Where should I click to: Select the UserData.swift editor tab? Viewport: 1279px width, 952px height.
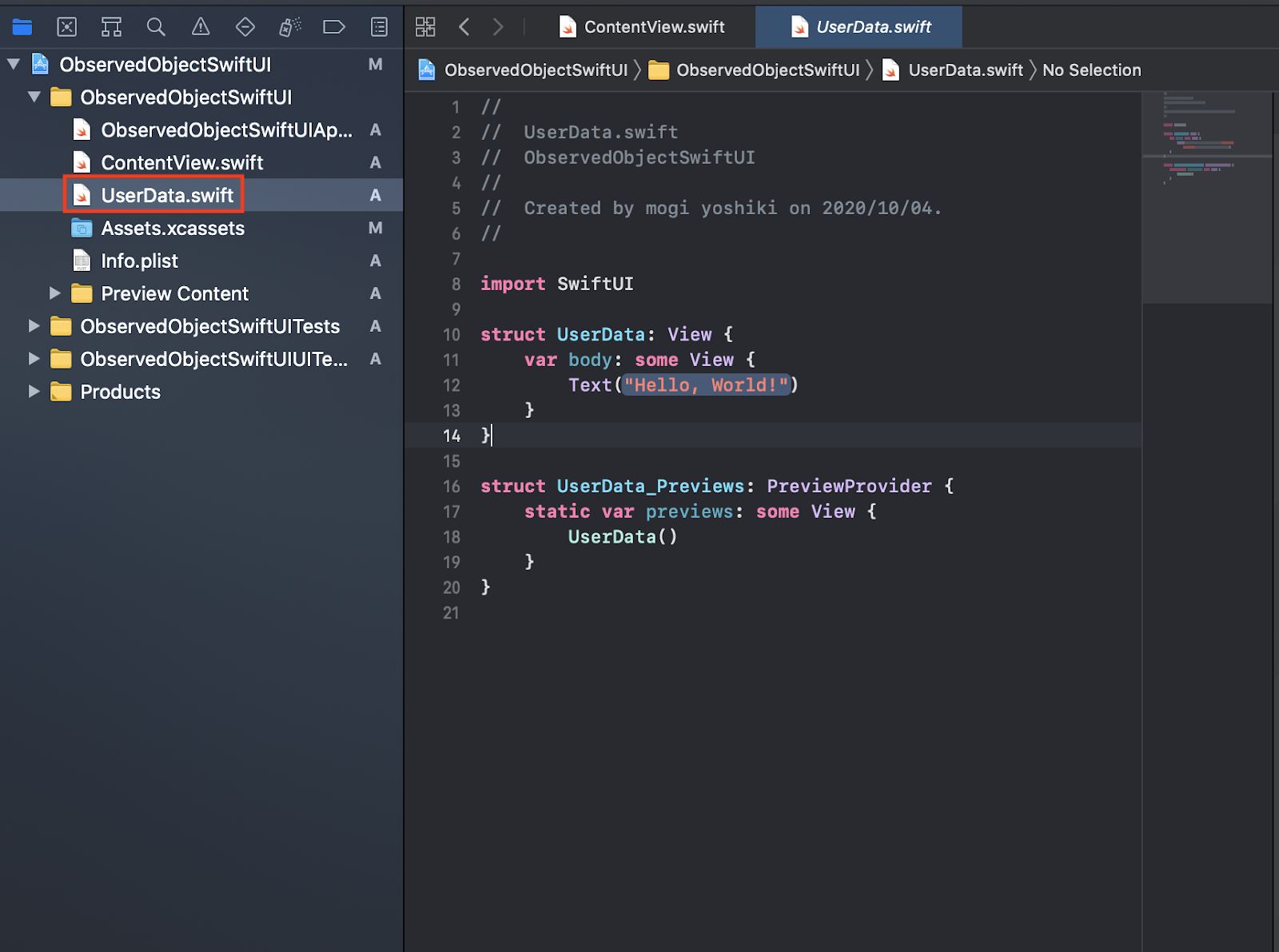(x=859, y=27)
